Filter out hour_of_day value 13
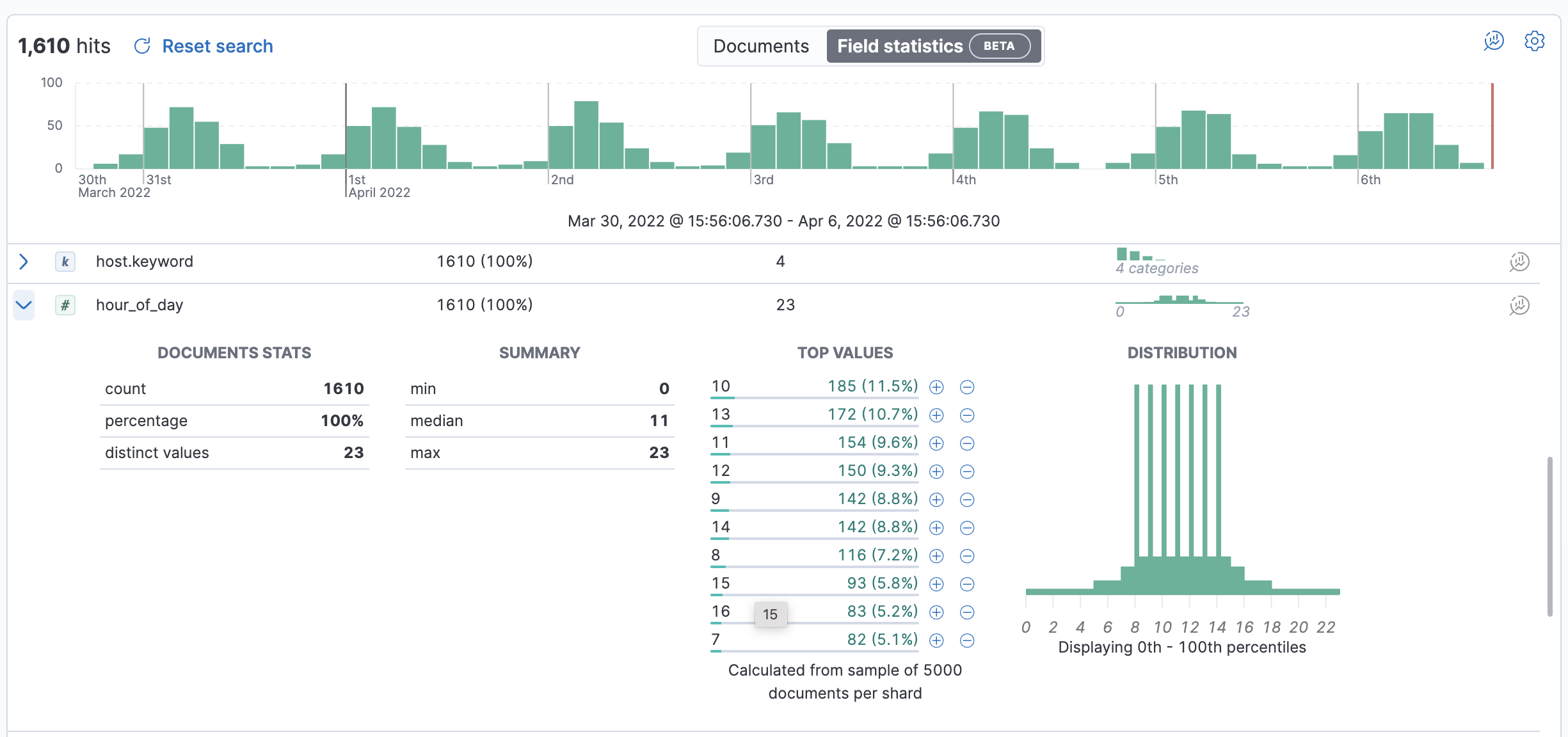 point(966,415)
